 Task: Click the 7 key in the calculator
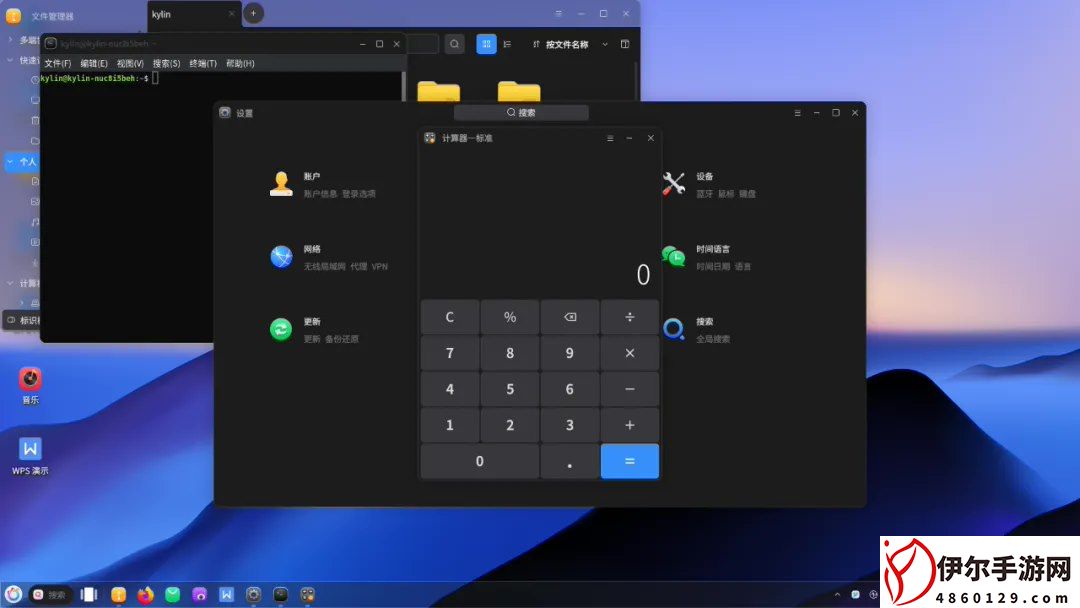click(450, 353)
